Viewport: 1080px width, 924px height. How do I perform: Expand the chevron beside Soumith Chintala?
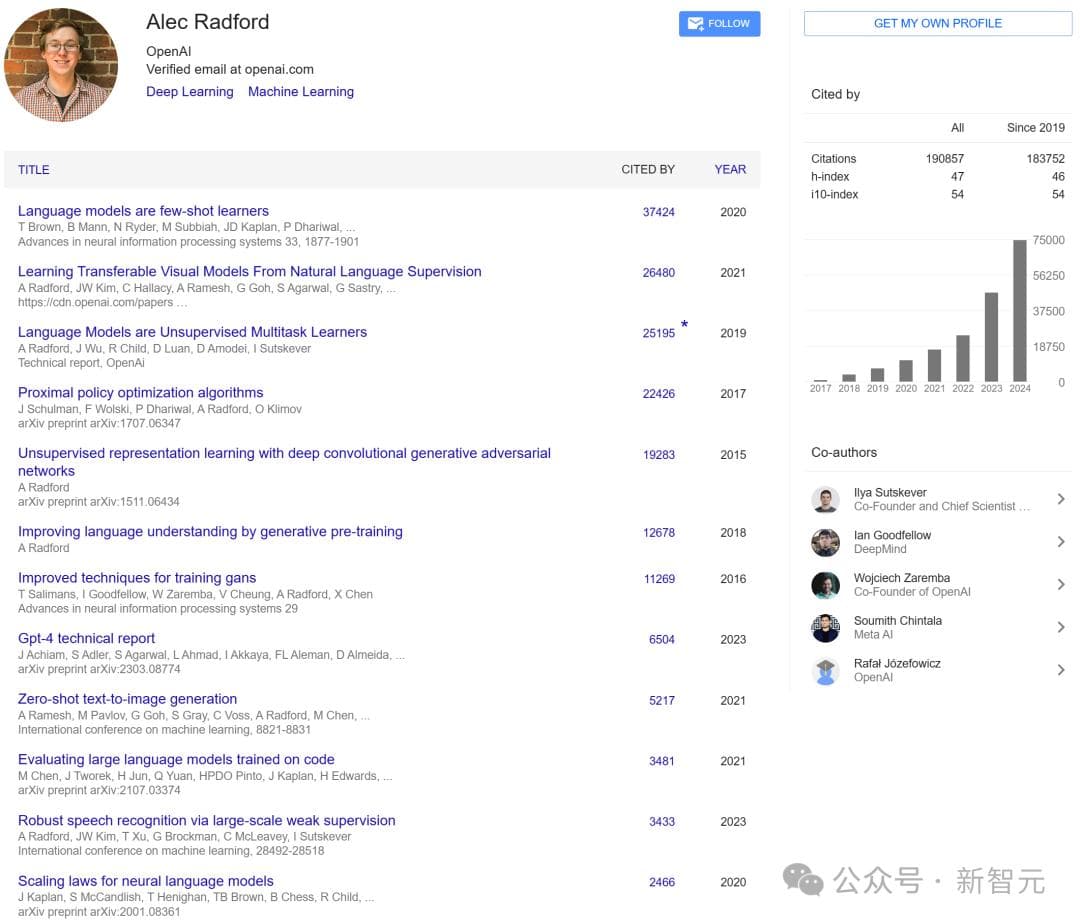[x=1061, y=627]
